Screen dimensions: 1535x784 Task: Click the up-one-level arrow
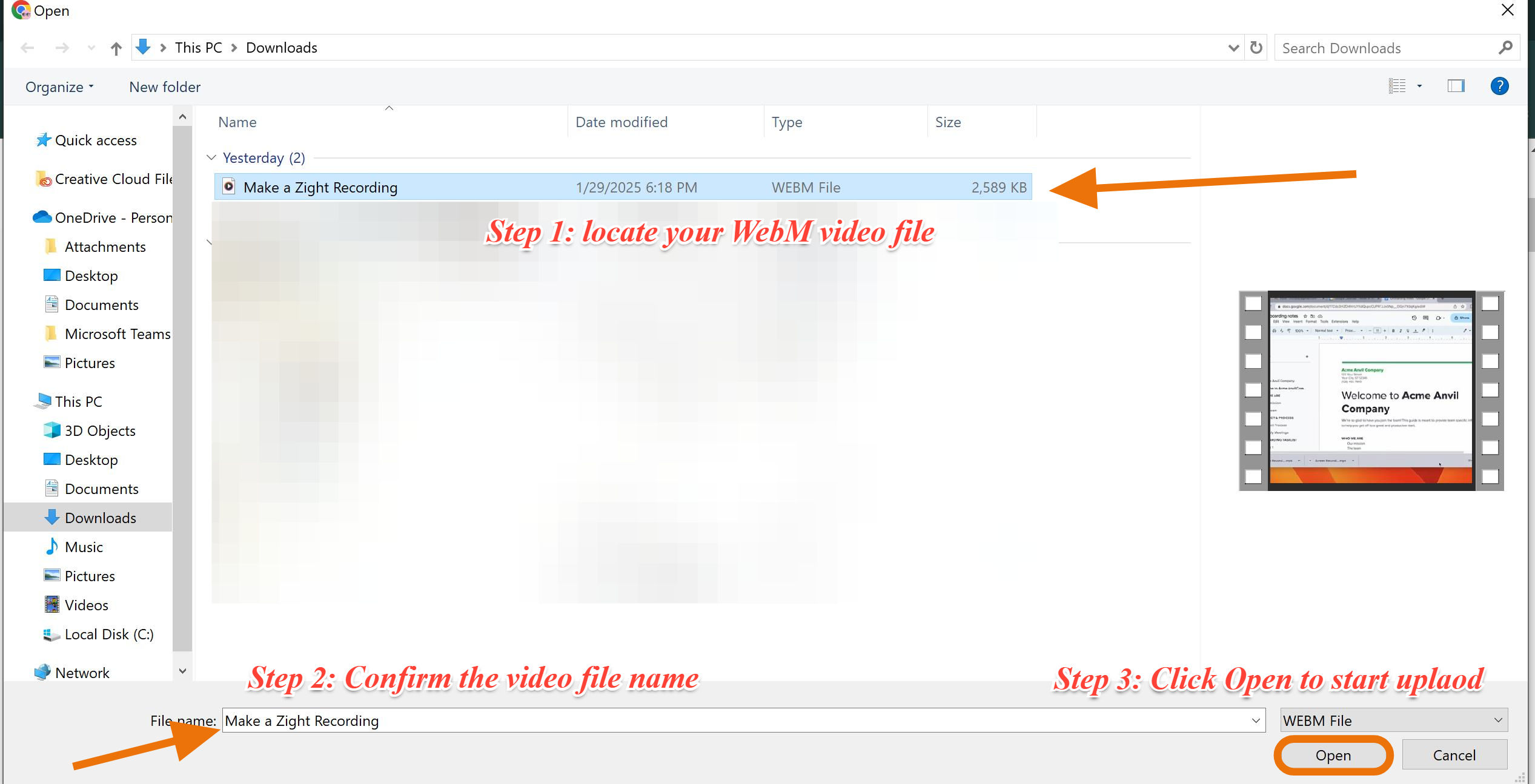(x=115, y=48)
